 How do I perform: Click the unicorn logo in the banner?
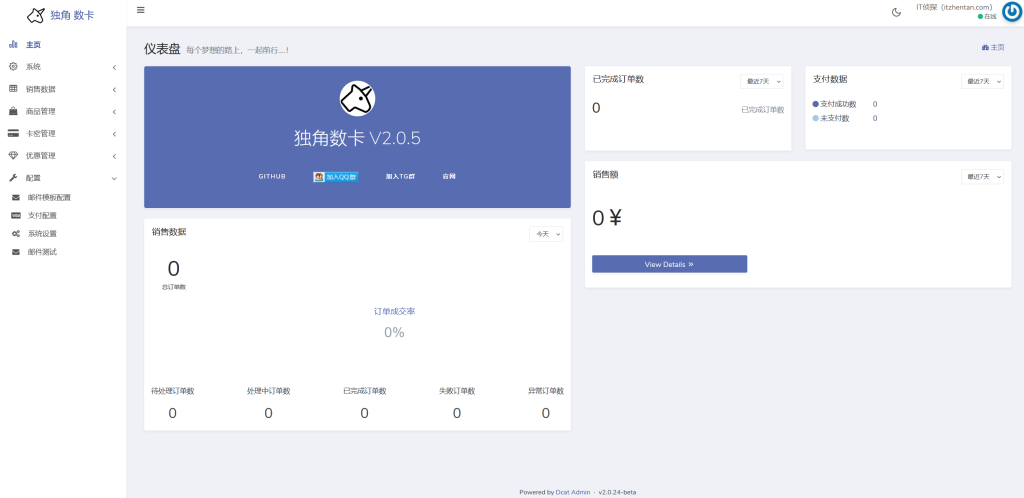(357, 98)
